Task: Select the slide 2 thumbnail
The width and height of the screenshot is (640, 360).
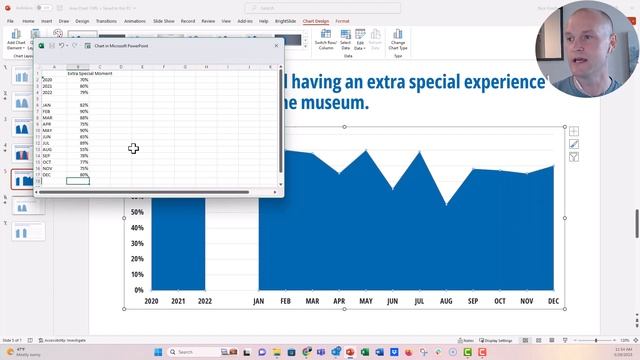Action: (x=22, y=102)
